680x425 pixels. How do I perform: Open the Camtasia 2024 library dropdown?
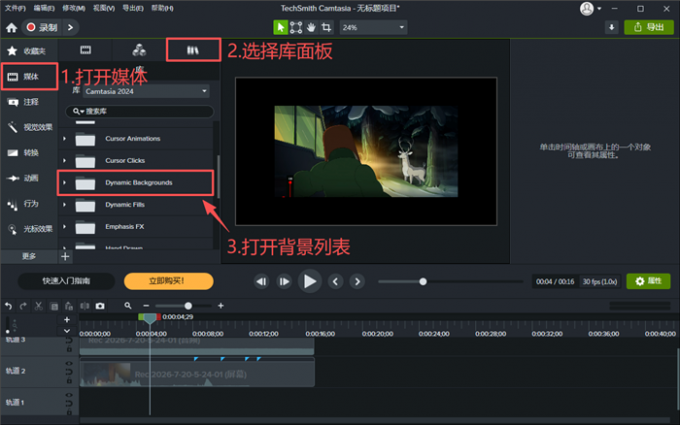point(146,91)
